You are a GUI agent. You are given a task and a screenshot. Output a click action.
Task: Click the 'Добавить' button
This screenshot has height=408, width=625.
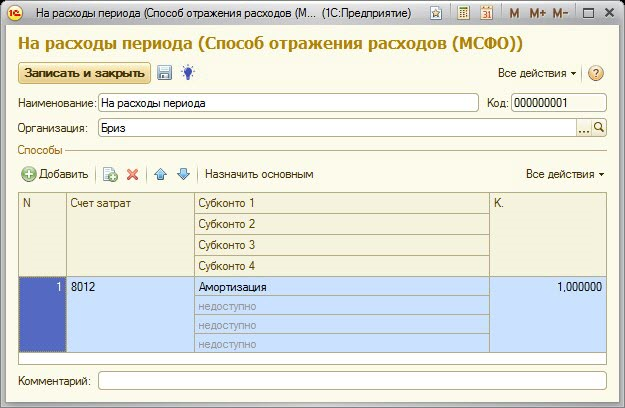tap(55, 174)
